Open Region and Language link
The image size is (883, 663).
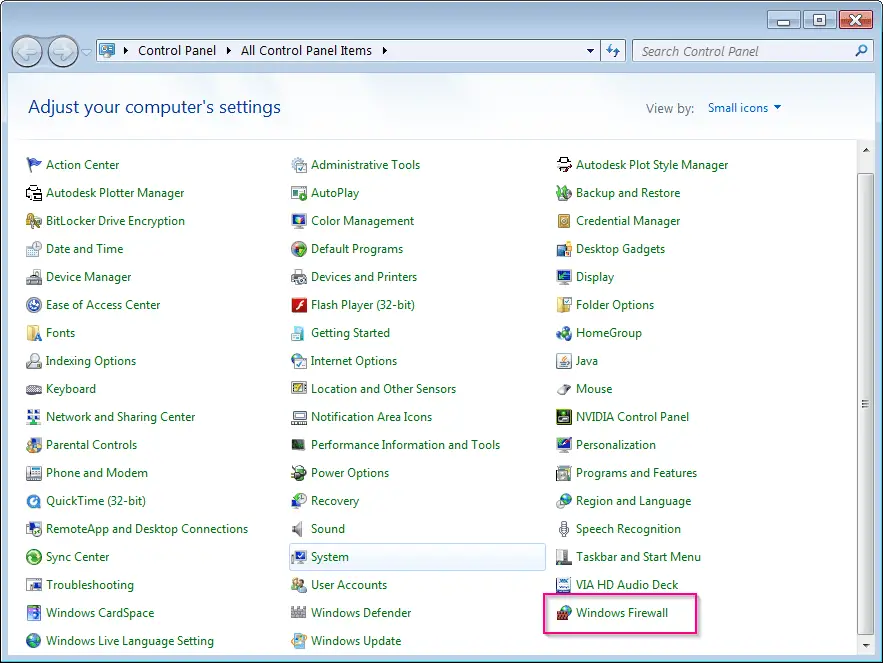coord(634,501)
